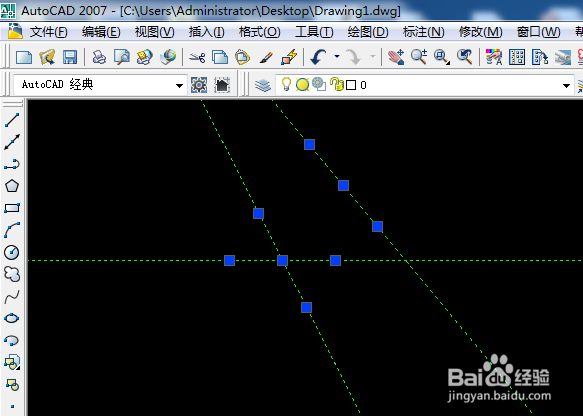The image size is (583, 416).
Task: Cut selection with the scissors icon
Action: [197, 57]
